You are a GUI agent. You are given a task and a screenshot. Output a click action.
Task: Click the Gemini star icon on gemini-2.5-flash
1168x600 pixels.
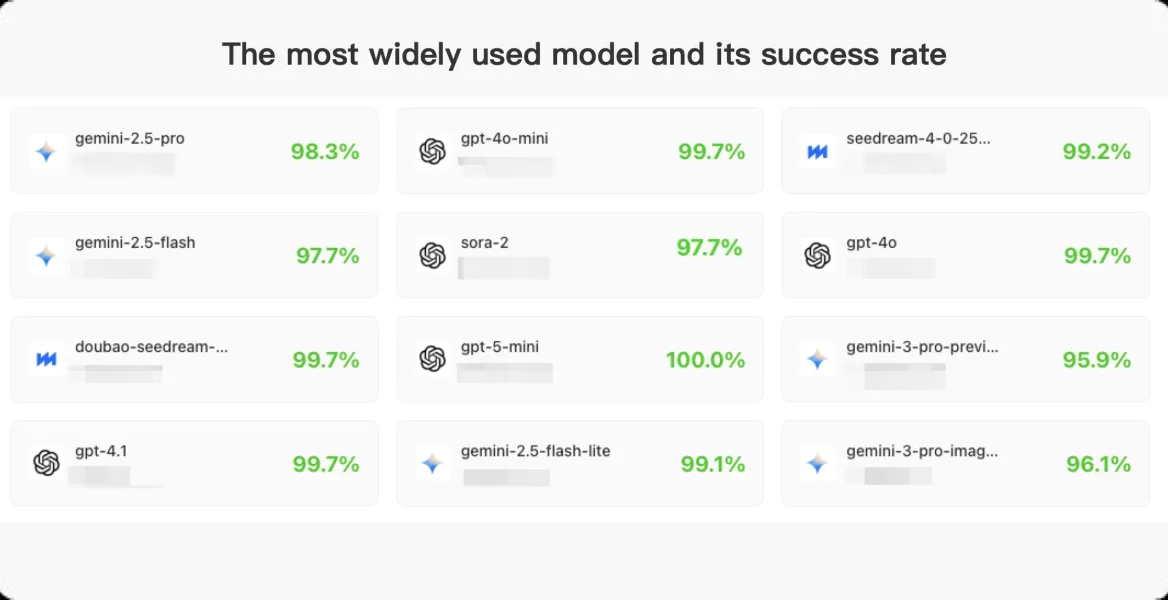pyautogui.click(x=46, y=255)
